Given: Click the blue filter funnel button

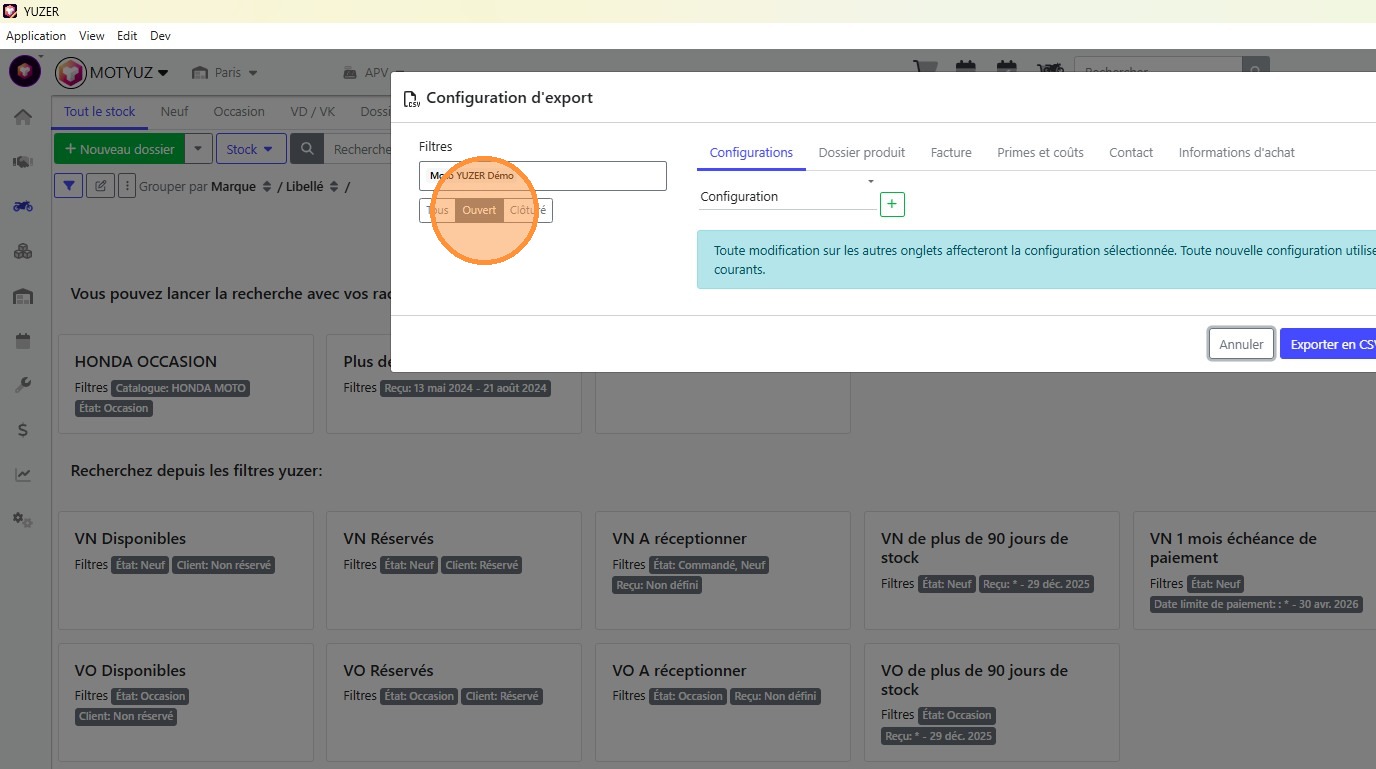Looking at the screenshot, I should (x=68, y=185).
